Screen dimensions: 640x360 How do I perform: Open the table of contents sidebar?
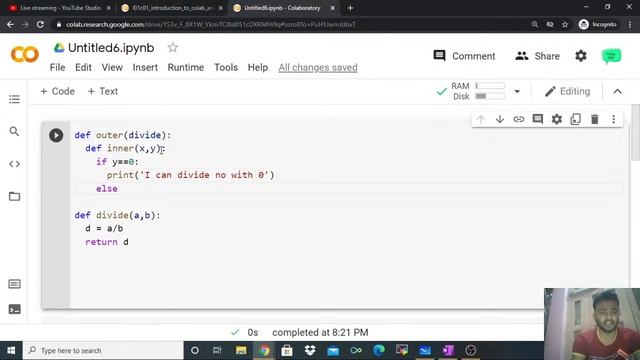[x=14, y=99]
